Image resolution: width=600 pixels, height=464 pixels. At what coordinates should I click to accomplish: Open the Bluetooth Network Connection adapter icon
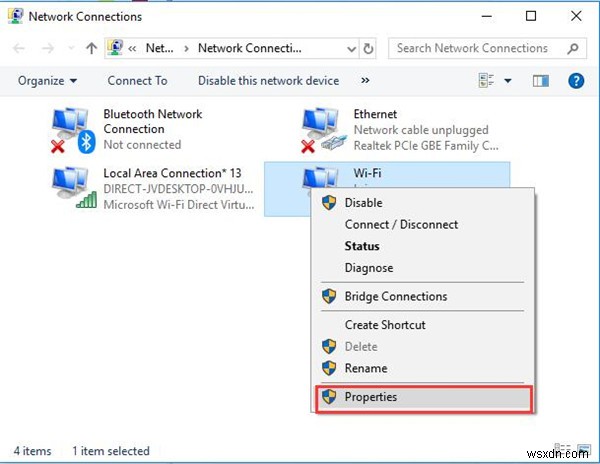click(x=72, y=129)
